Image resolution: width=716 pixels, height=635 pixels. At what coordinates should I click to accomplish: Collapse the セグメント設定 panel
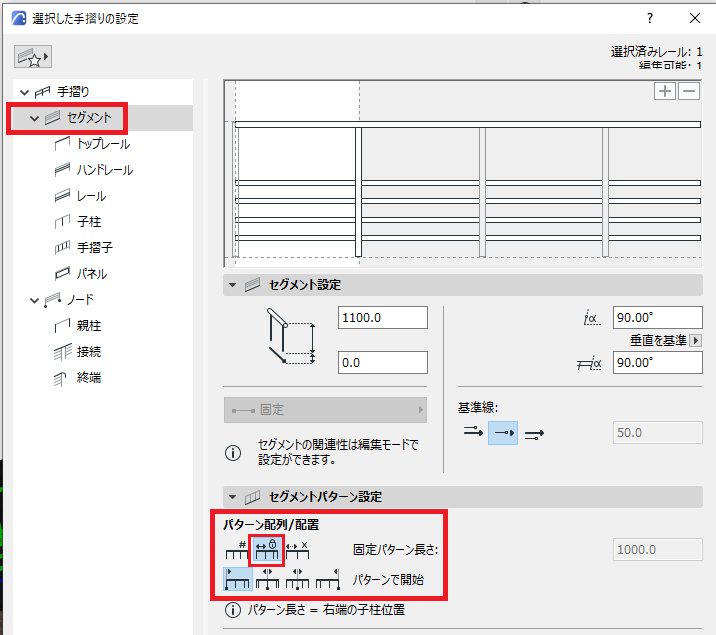[232, 285]
